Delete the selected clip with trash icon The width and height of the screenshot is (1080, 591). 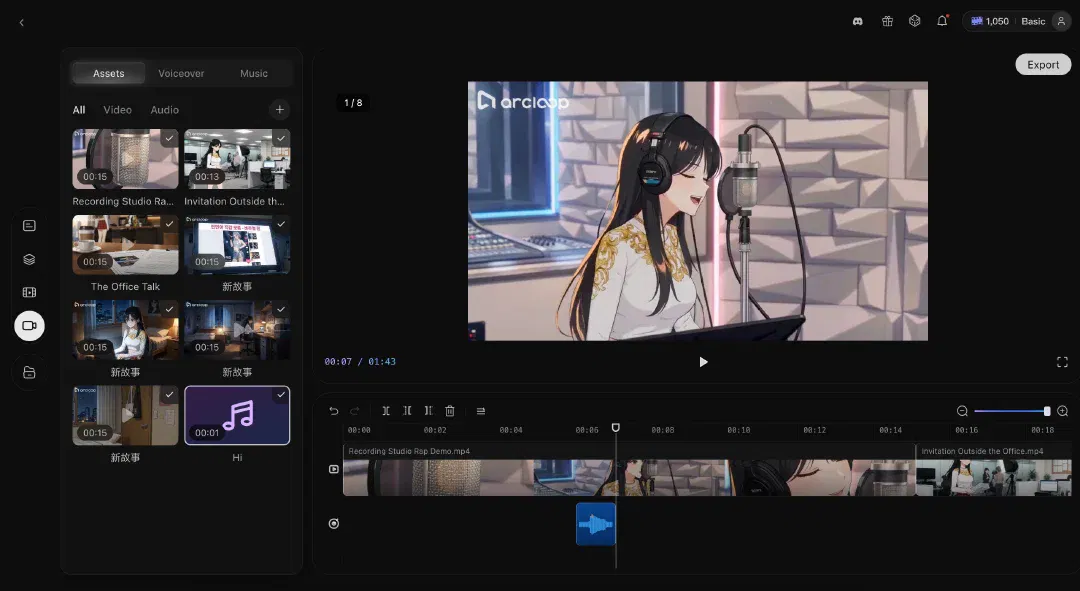pos(450,411)
